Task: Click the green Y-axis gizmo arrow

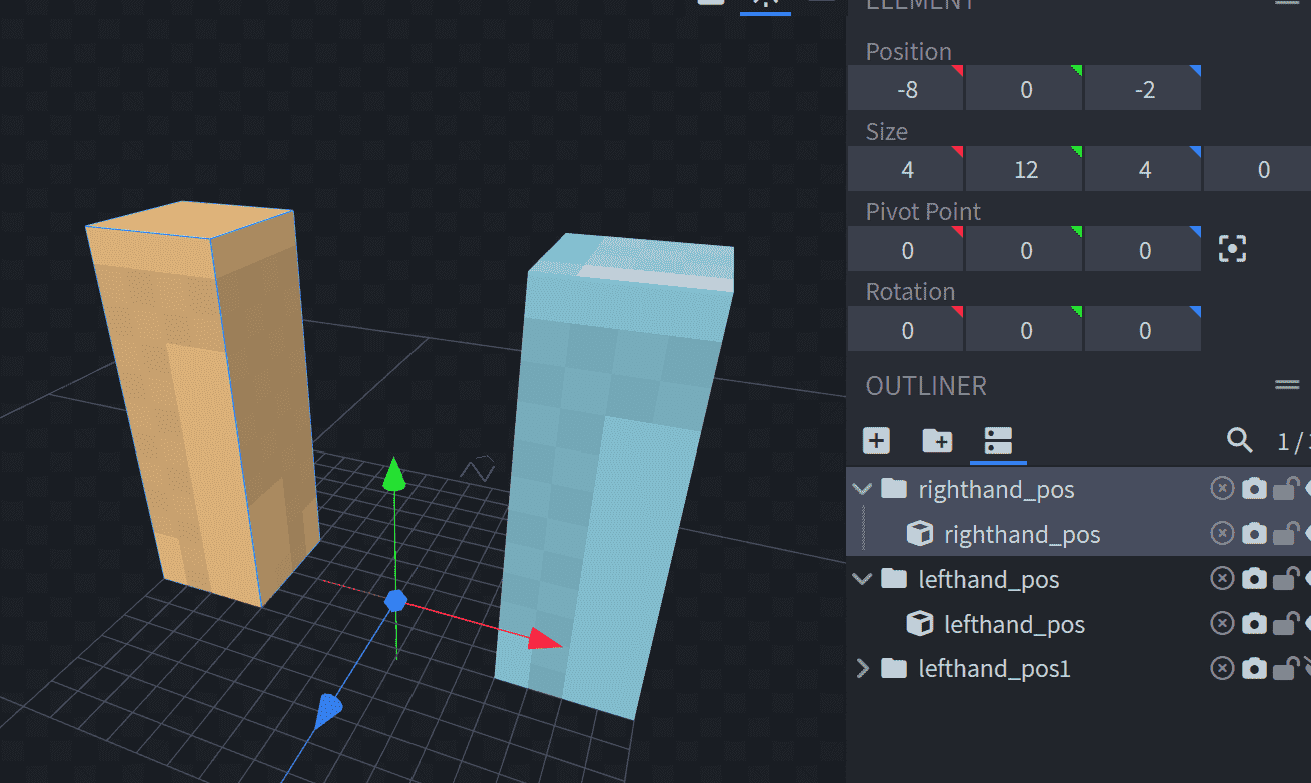Action: pyautogui.click(x=395, y=475)
